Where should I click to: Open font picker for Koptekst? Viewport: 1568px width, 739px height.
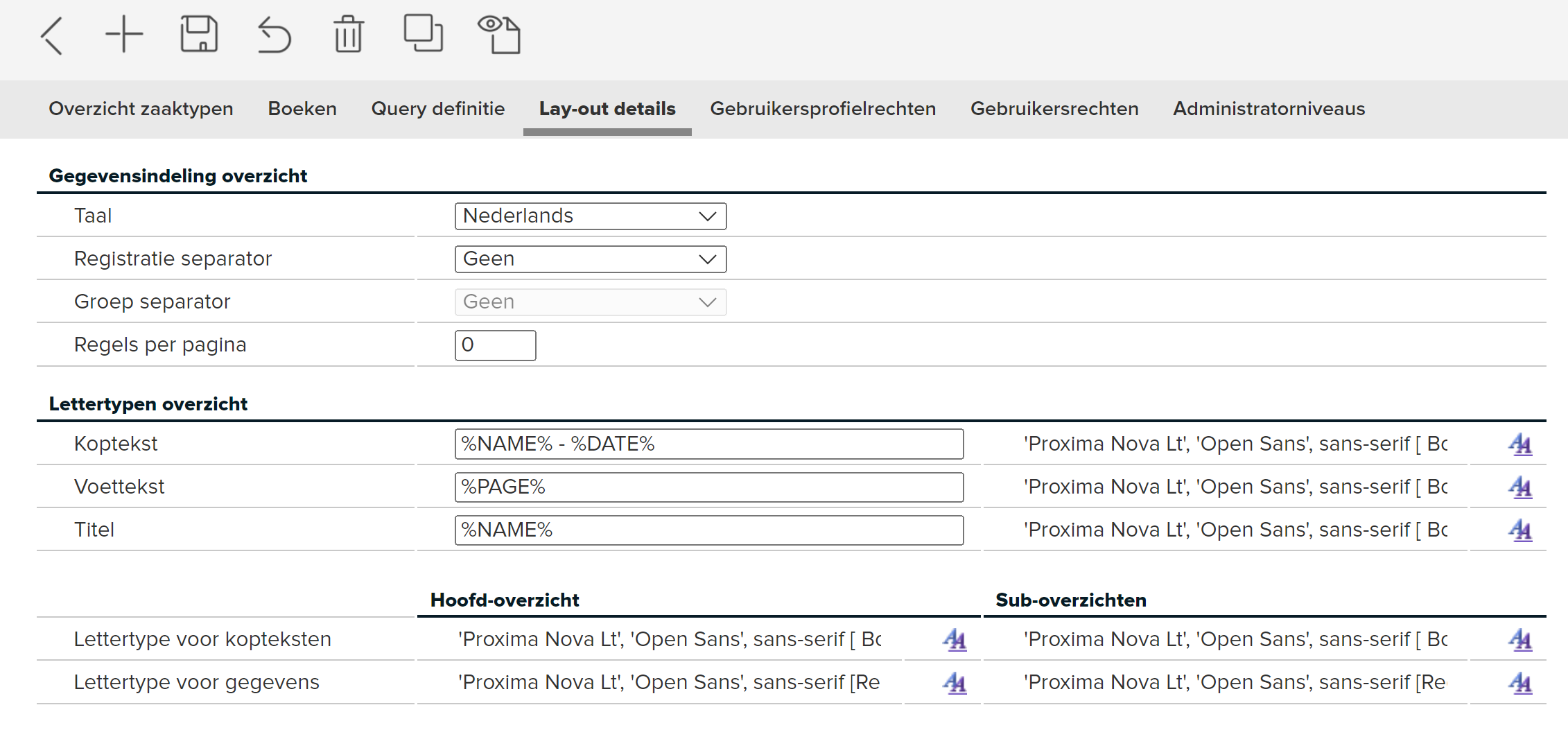pos(1520,444)
